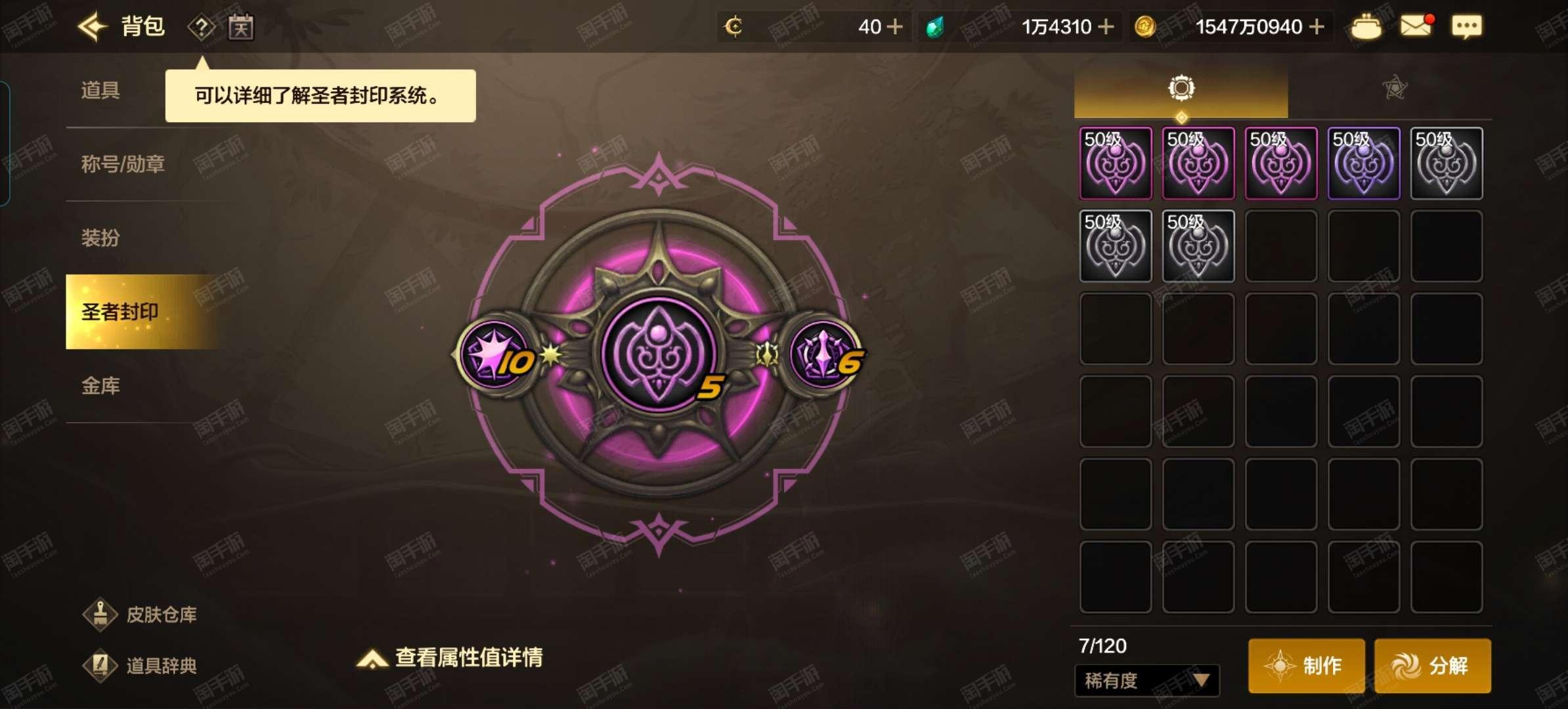Viewport: 1568px width, 709px height.
Task: Open the 装扮 menu section
Action: tap(100, 238)
